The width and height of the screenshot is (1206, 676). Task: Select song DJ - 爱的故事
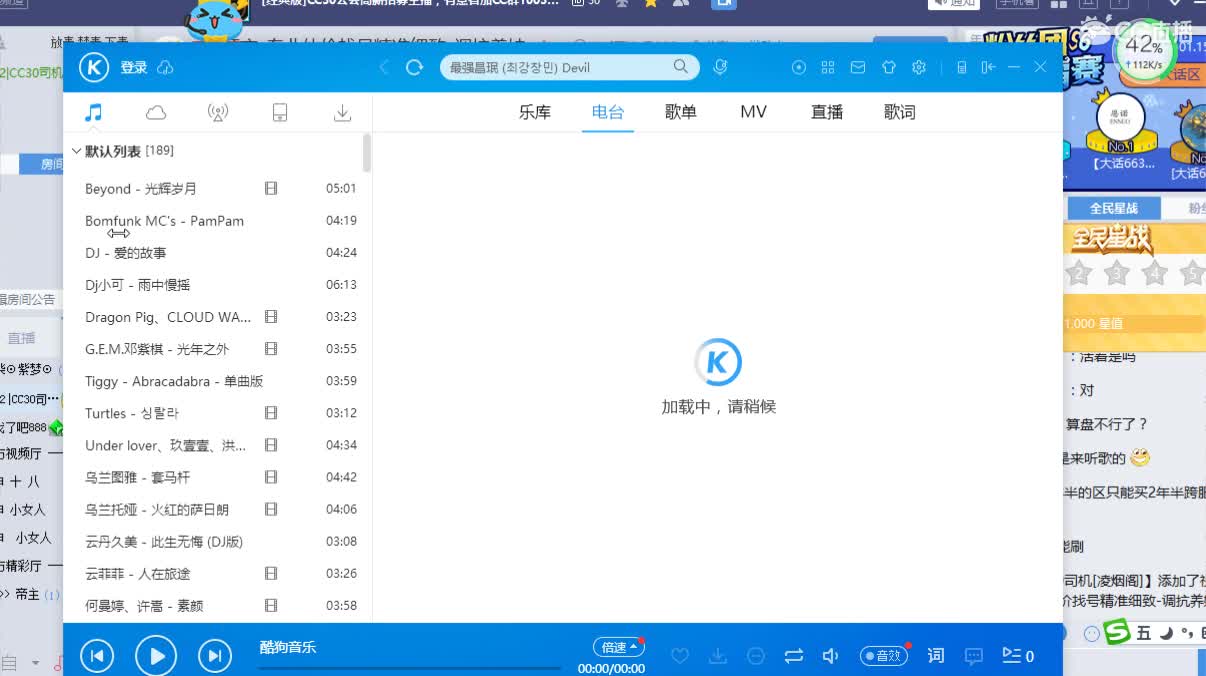[125, 253]
